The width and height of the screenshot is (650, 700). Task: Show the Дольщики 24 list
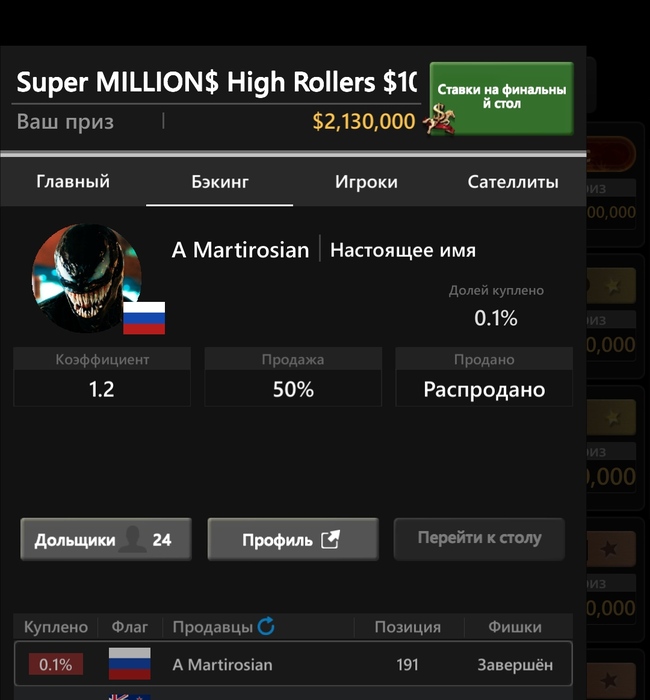click(x=106, y=539)
